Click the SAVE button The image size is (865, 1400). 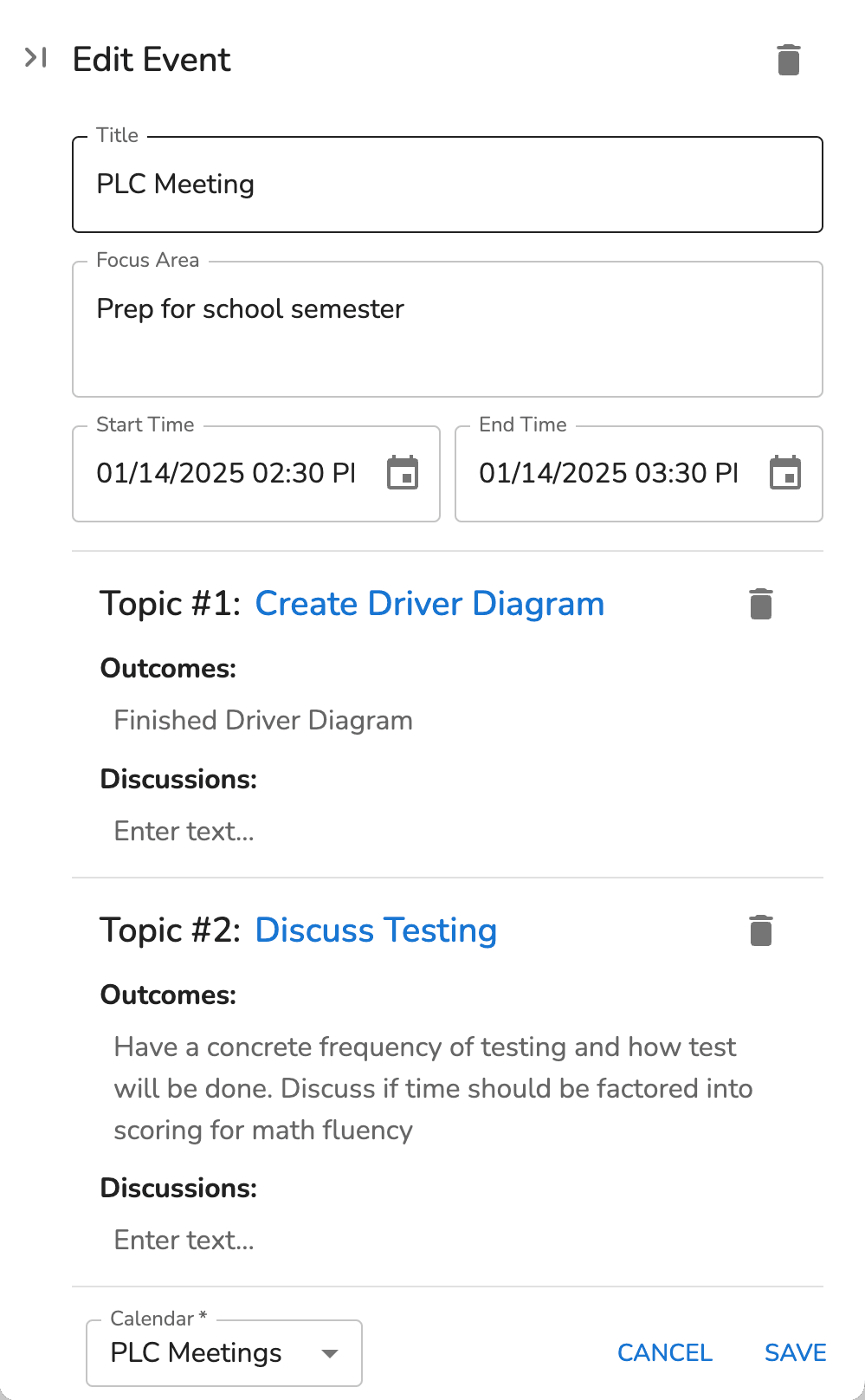[x=796, y=1353]
